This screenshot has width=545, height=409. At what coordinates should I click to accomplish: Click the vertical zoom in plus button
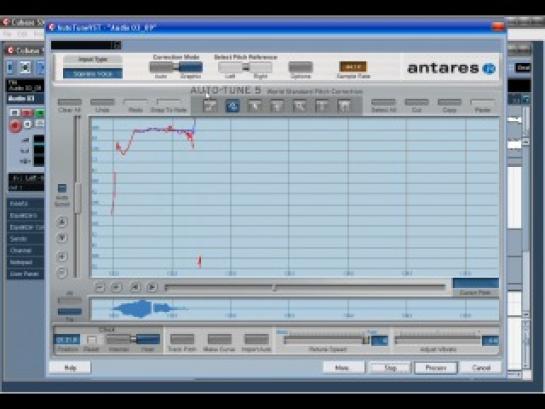click(62, 256)
